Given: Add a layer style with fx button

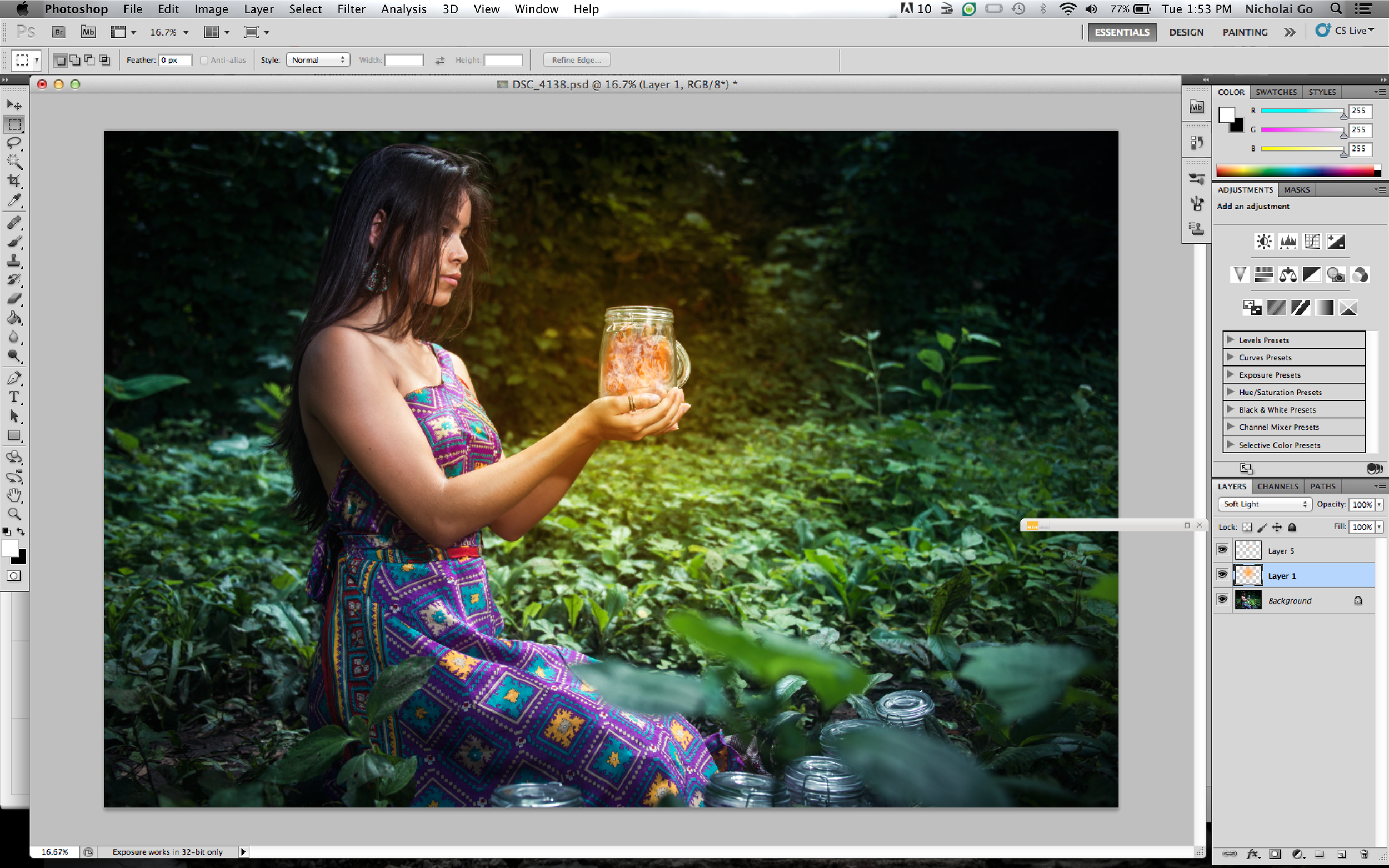Looking at the screenshot, I should tap(1253, 854).
